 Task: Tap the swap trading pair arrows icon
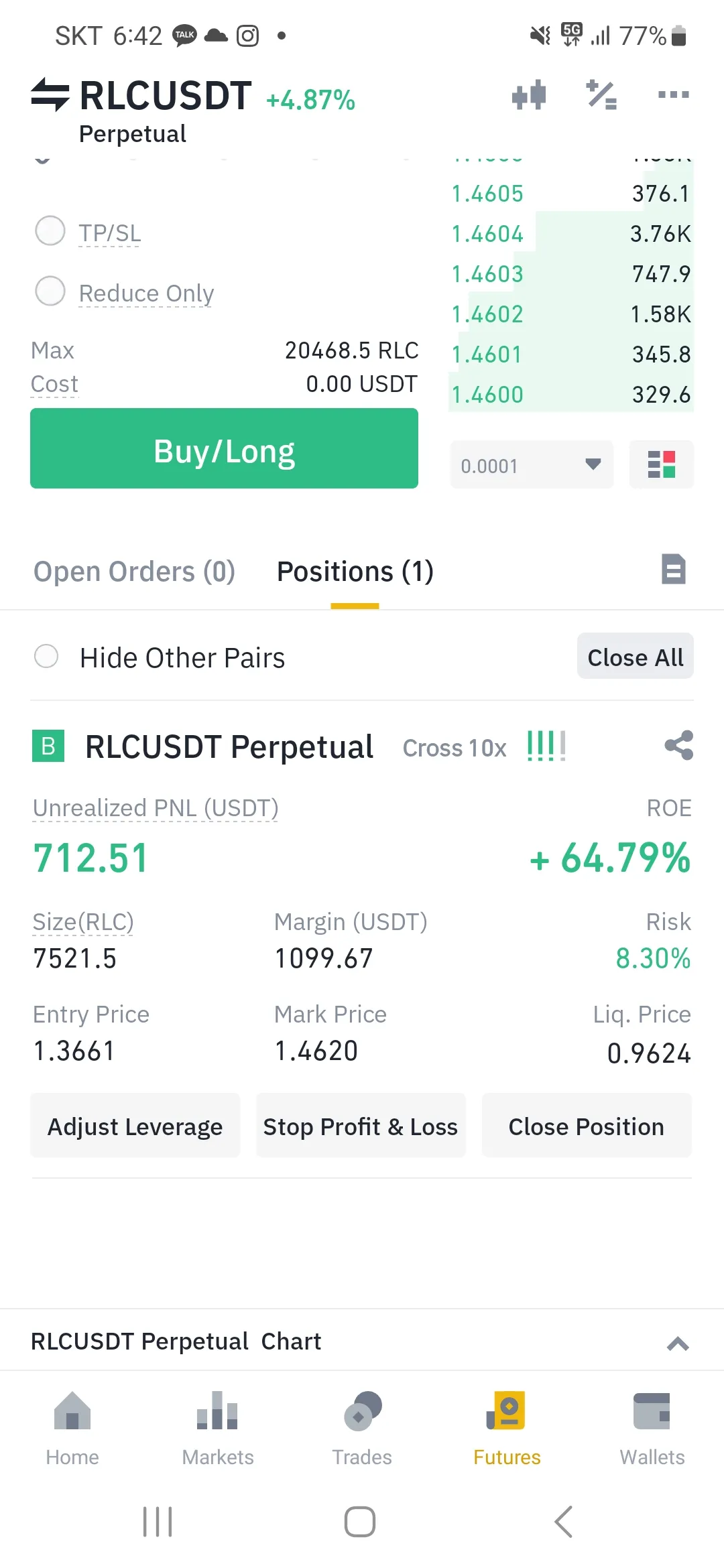pyautogui.click(x=50, y=94)
